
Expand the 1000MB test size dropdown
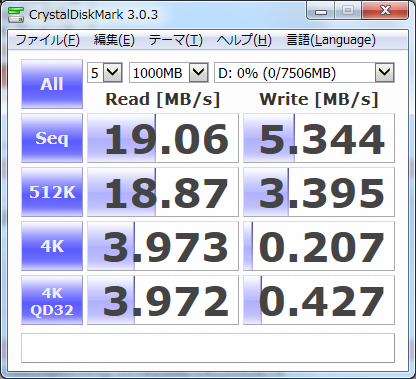point(199,72)
